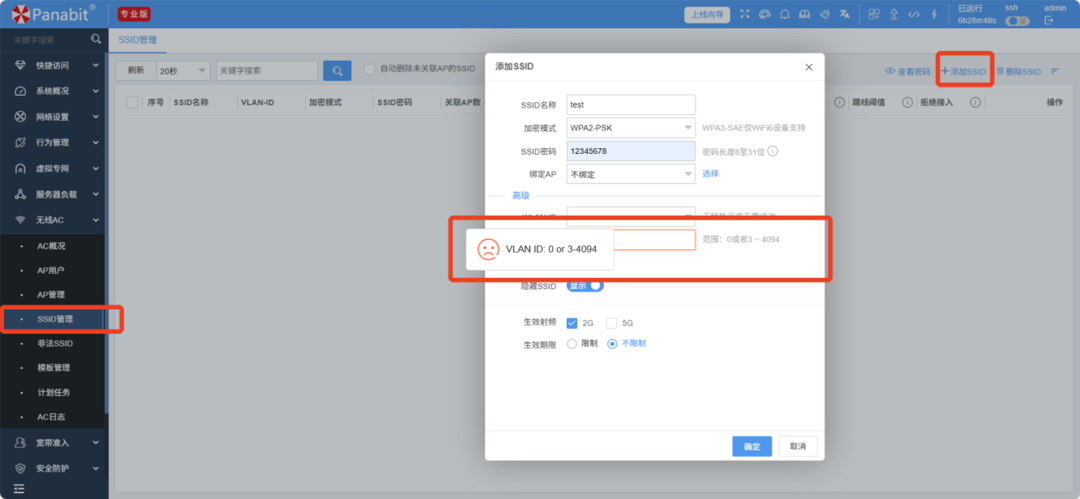
Task: Click 取消 in the 添加SSID dialog
Action: [x=798, y=446]
